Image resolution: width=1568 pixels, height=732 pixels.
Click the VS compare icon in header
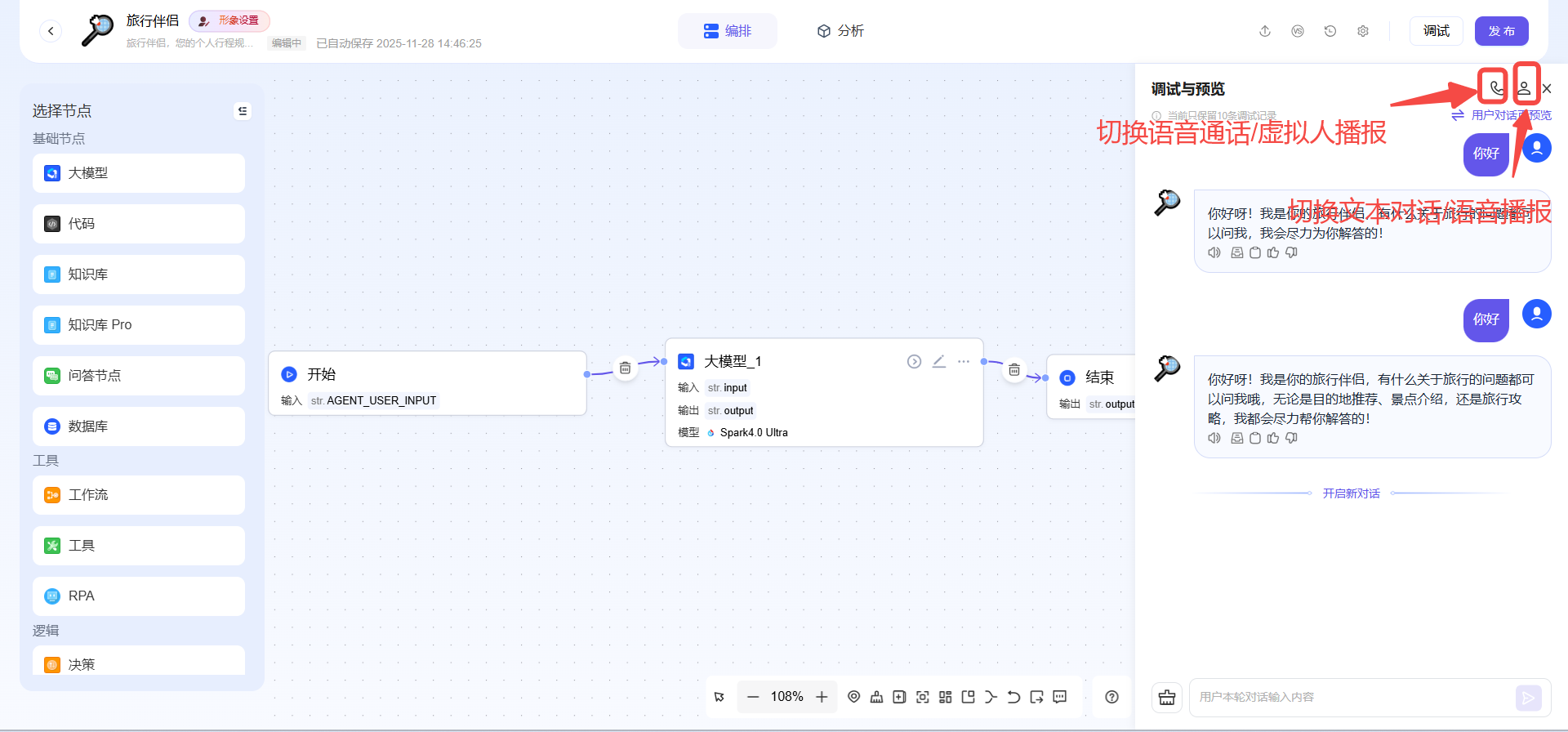1298,31
